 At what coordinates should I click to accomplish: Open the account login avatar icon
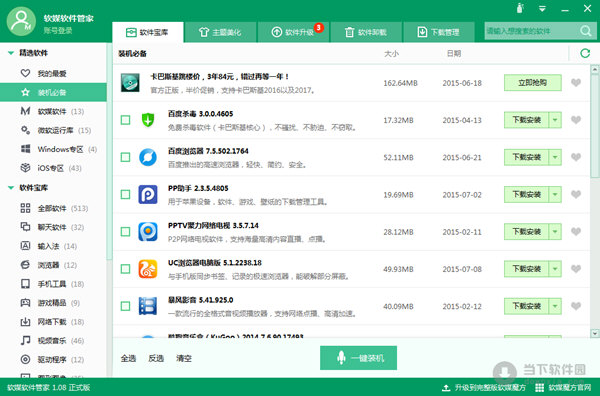pos(21,21)
